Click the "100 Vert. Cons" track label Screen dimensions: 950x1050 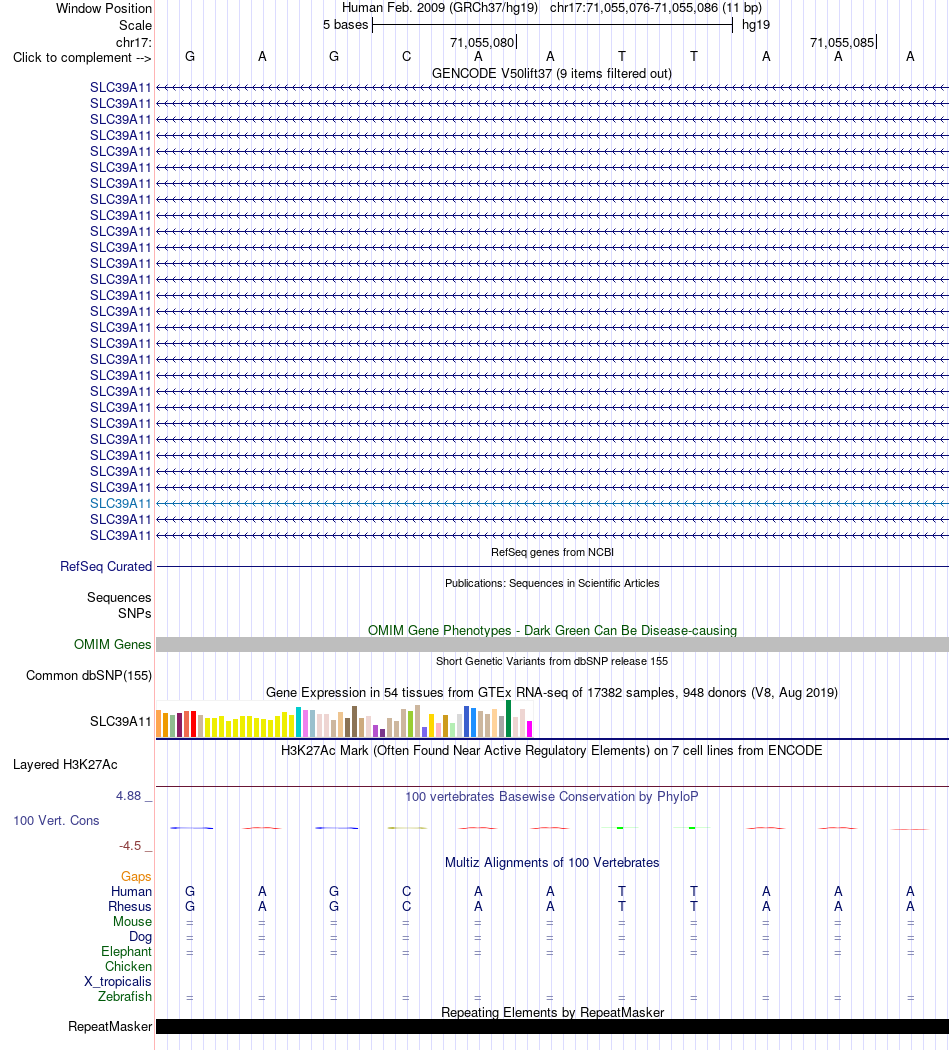click(56, 820)
